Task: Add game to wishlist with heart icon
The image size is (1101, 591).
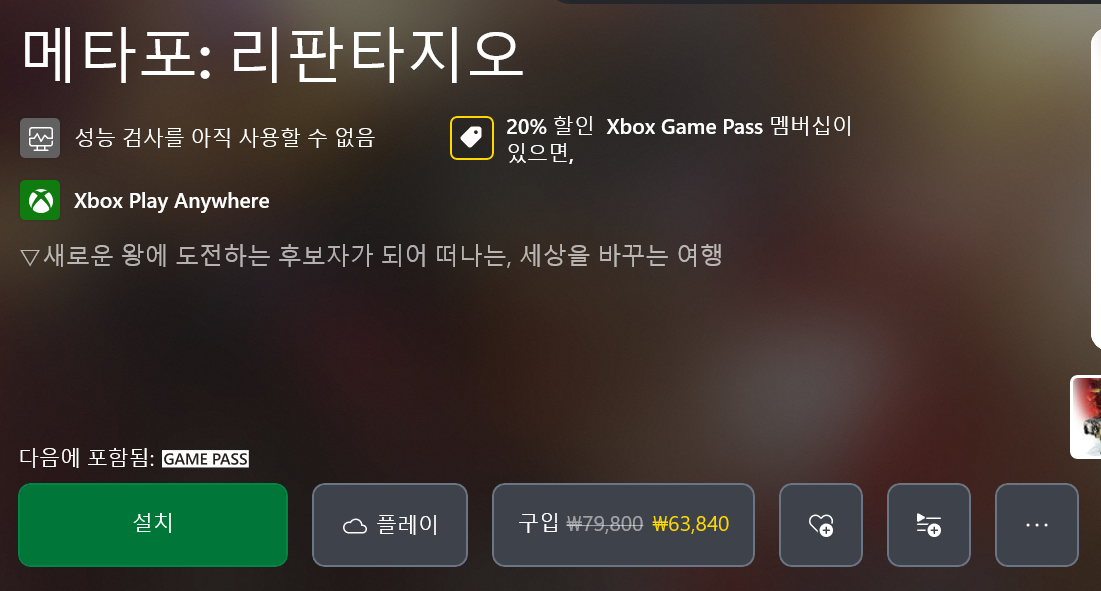Action: [821, 524]
